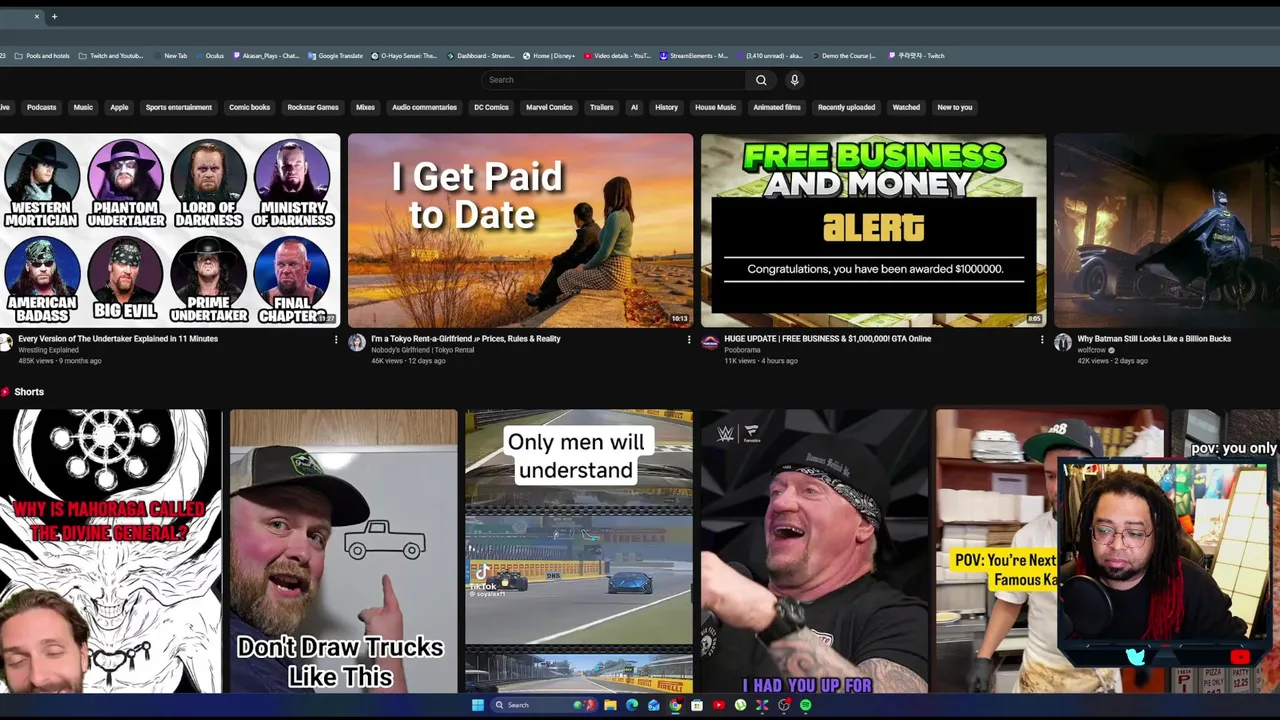Image resolution: width=1280 pixels, height=720 pixels.
Task: Open Spotify from taskbar
Action: [x=806, y=705]
